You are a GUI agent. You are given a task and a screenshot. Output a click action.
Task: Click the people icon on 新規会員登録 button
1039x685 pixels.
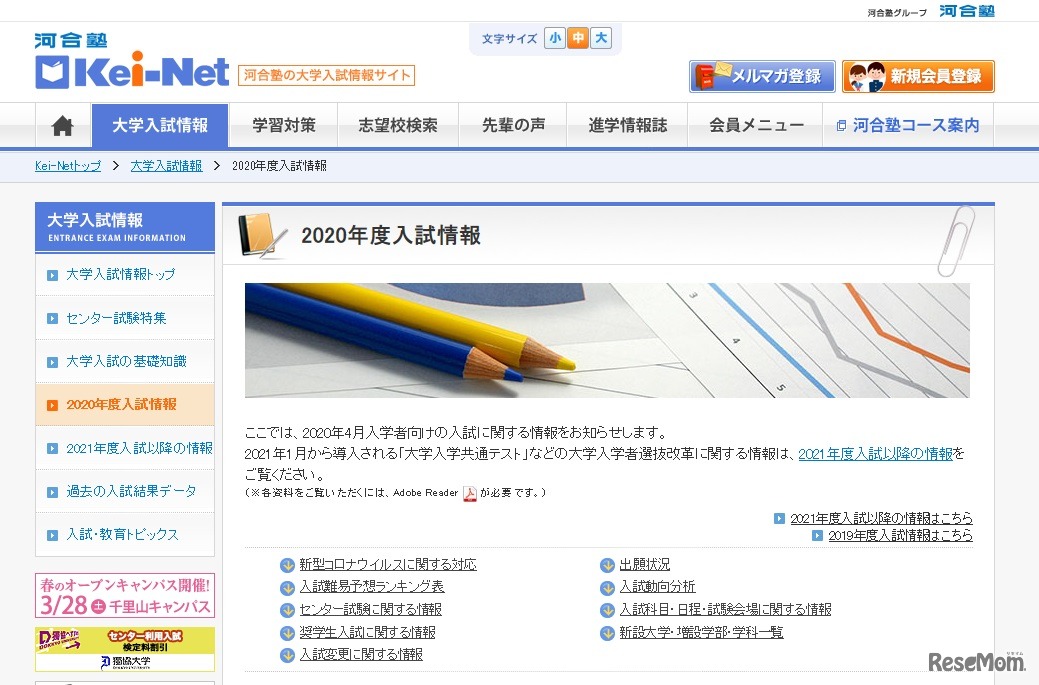pos(866,75)
